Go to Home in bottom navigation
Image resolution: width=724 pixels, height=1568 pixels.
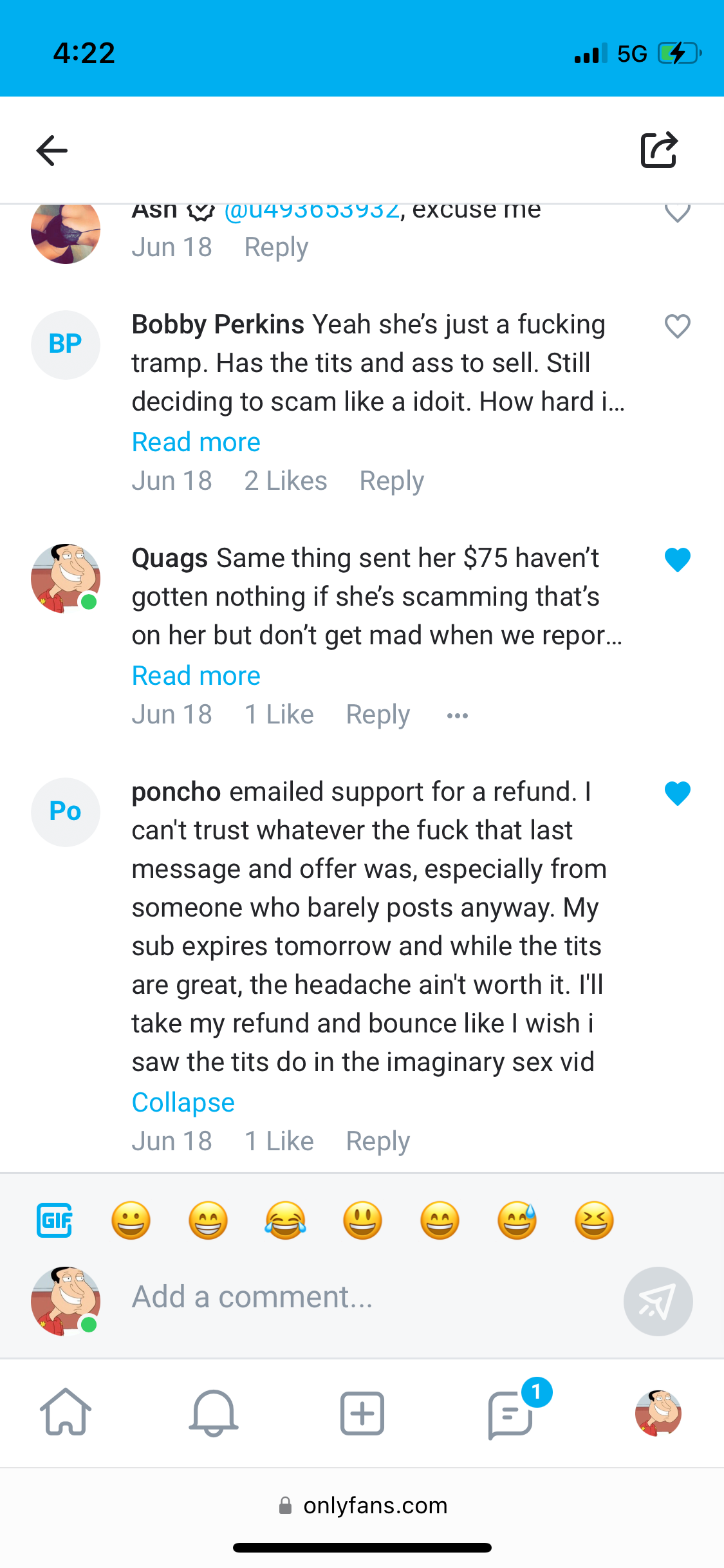66,1412
